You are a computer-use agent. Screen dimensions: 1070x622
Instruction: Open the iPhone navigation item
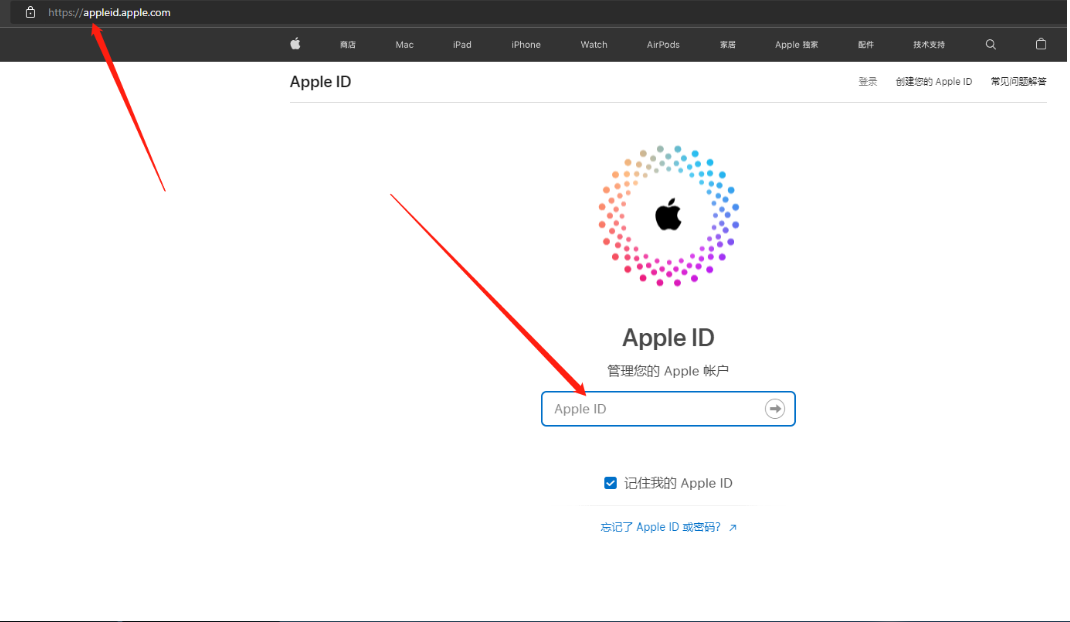click(x=526, y=45)
